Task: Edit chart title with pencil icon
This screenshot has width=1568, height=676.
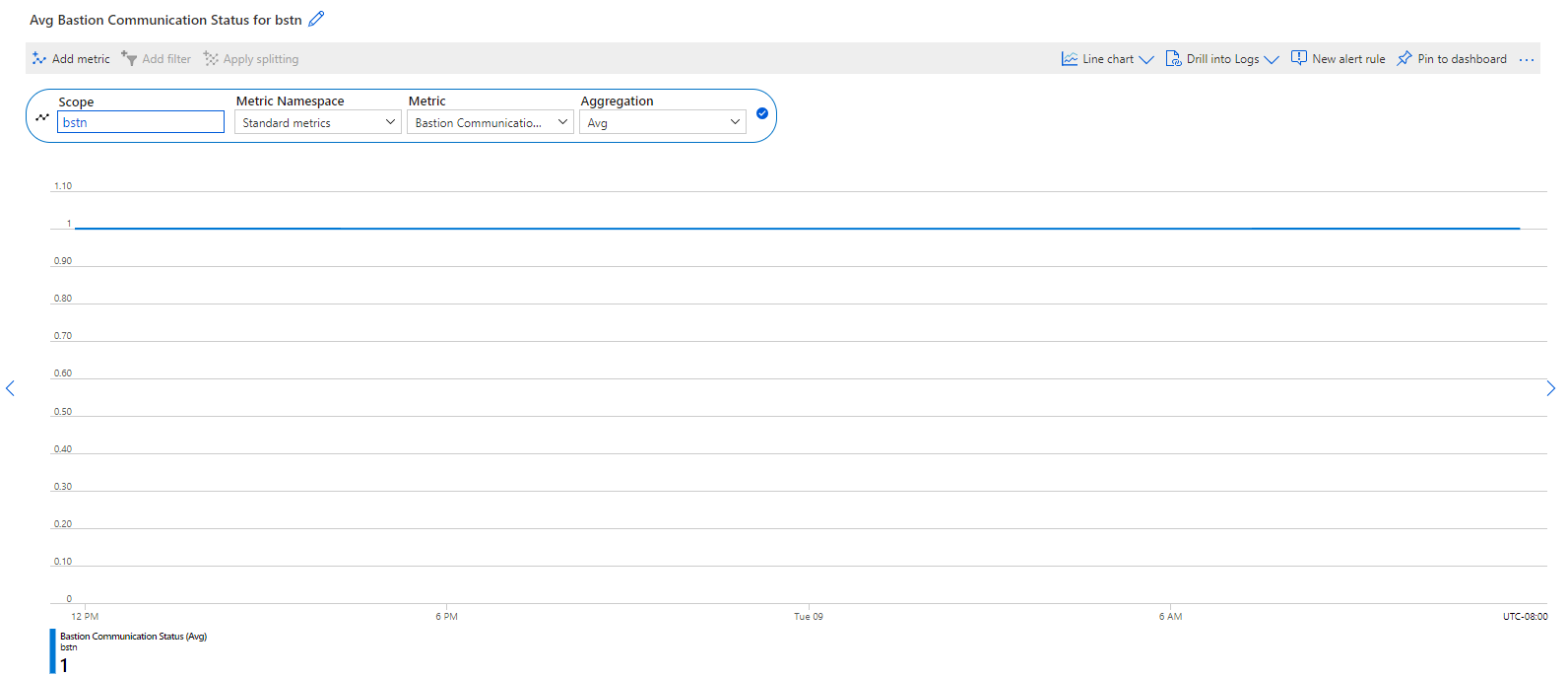Action: click(x=316, y=19)
